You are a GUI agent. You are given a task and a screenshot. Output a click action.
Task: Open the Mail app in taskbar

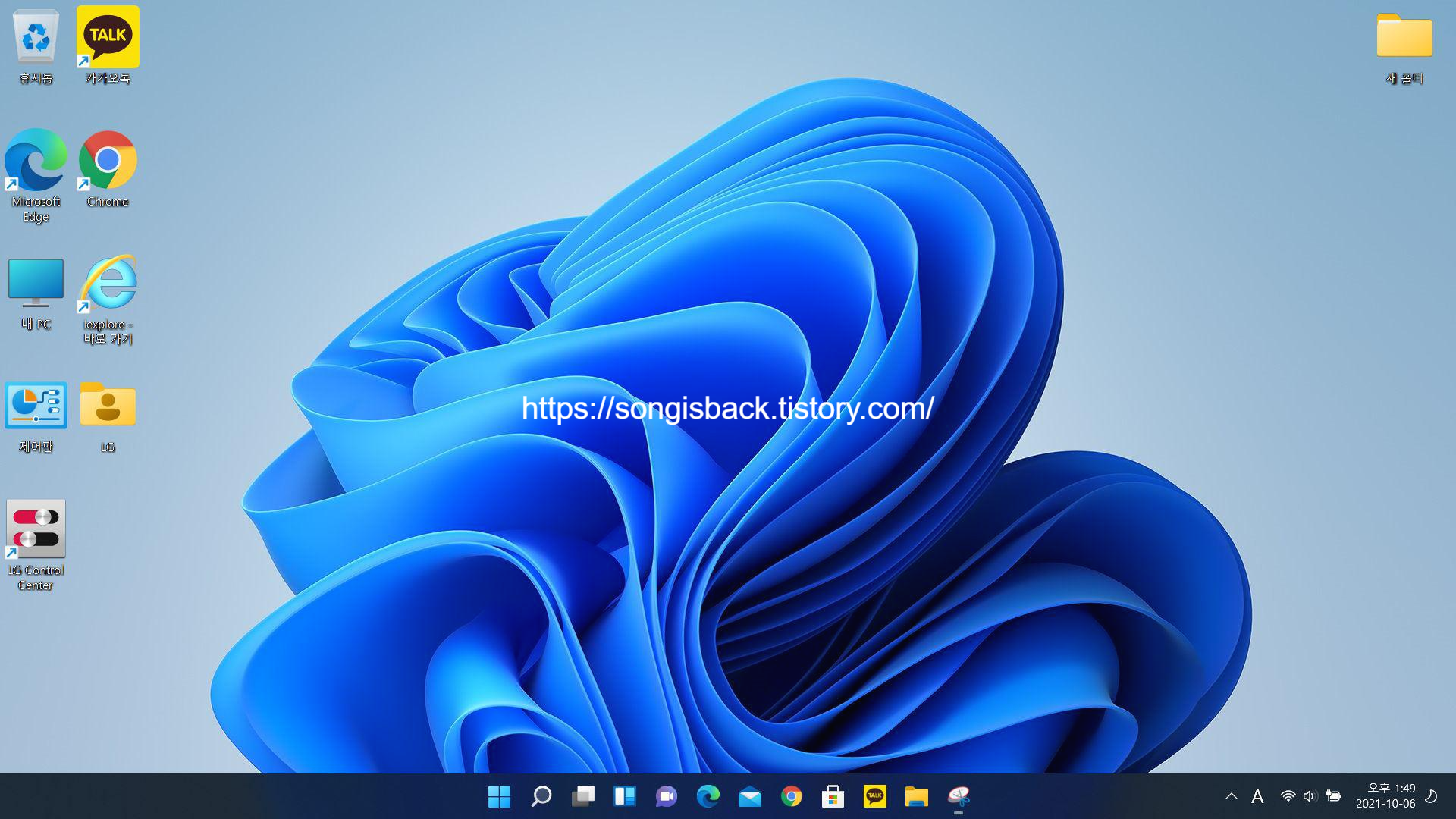(749, 796)
